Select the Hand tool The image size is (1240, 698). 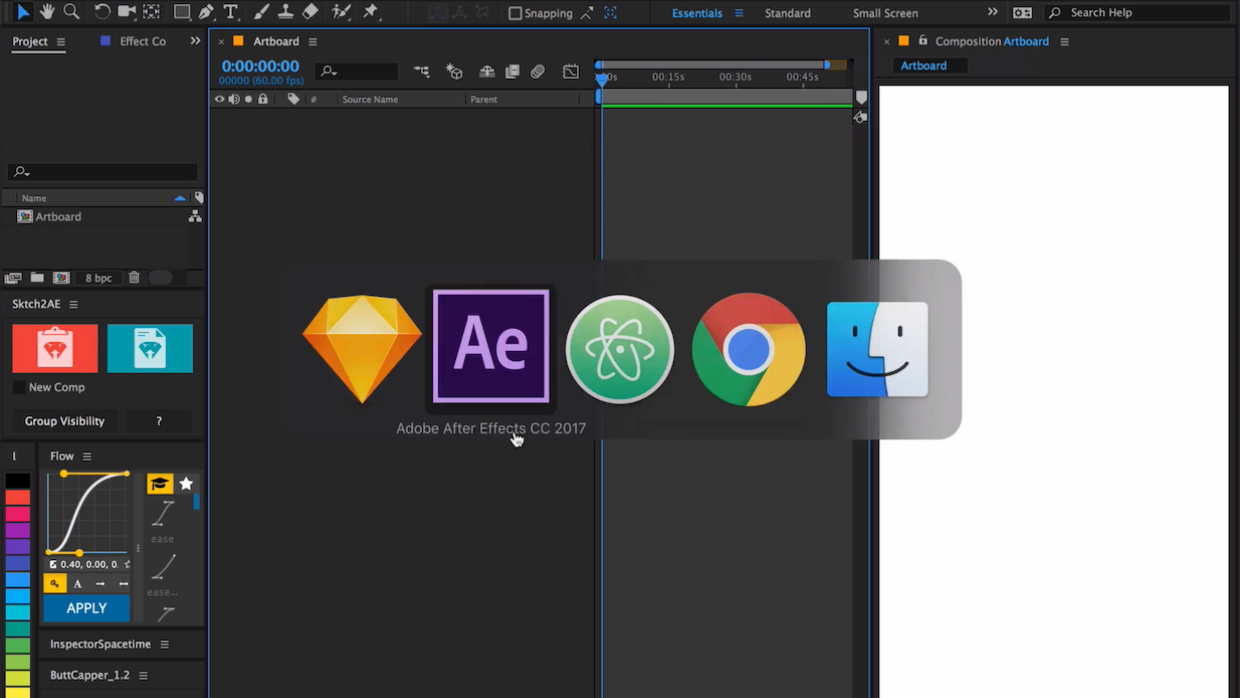(x=47, y=12)
